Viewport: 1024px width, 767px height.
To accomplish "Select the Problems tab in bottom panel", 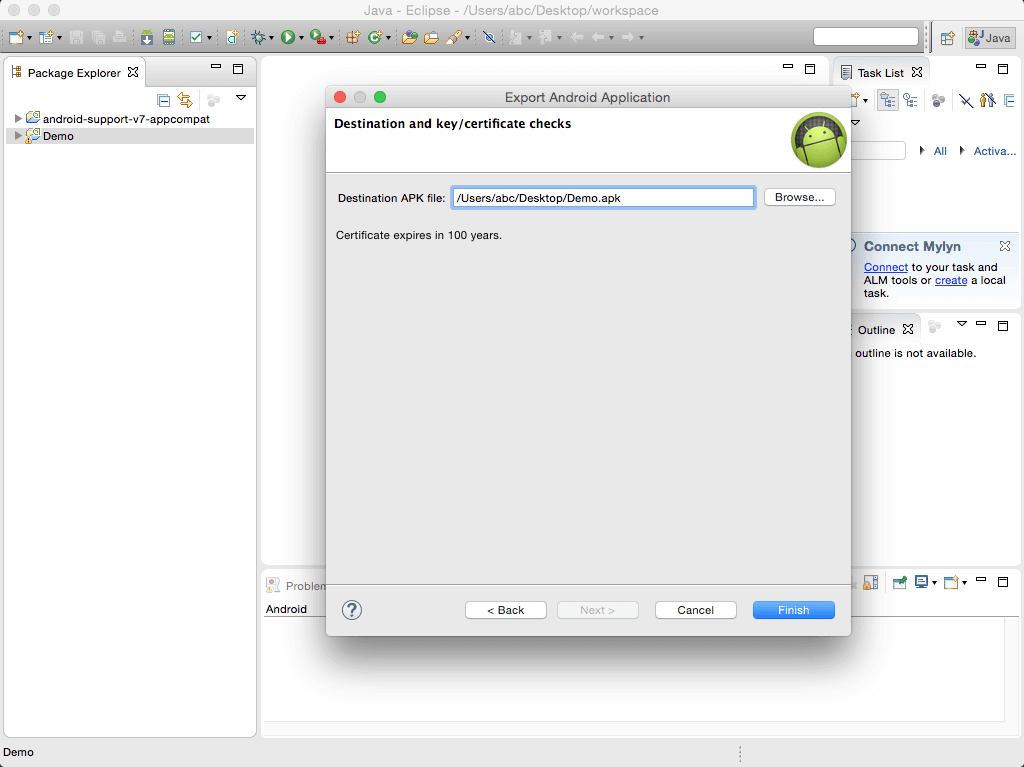I will coord(296,586).
